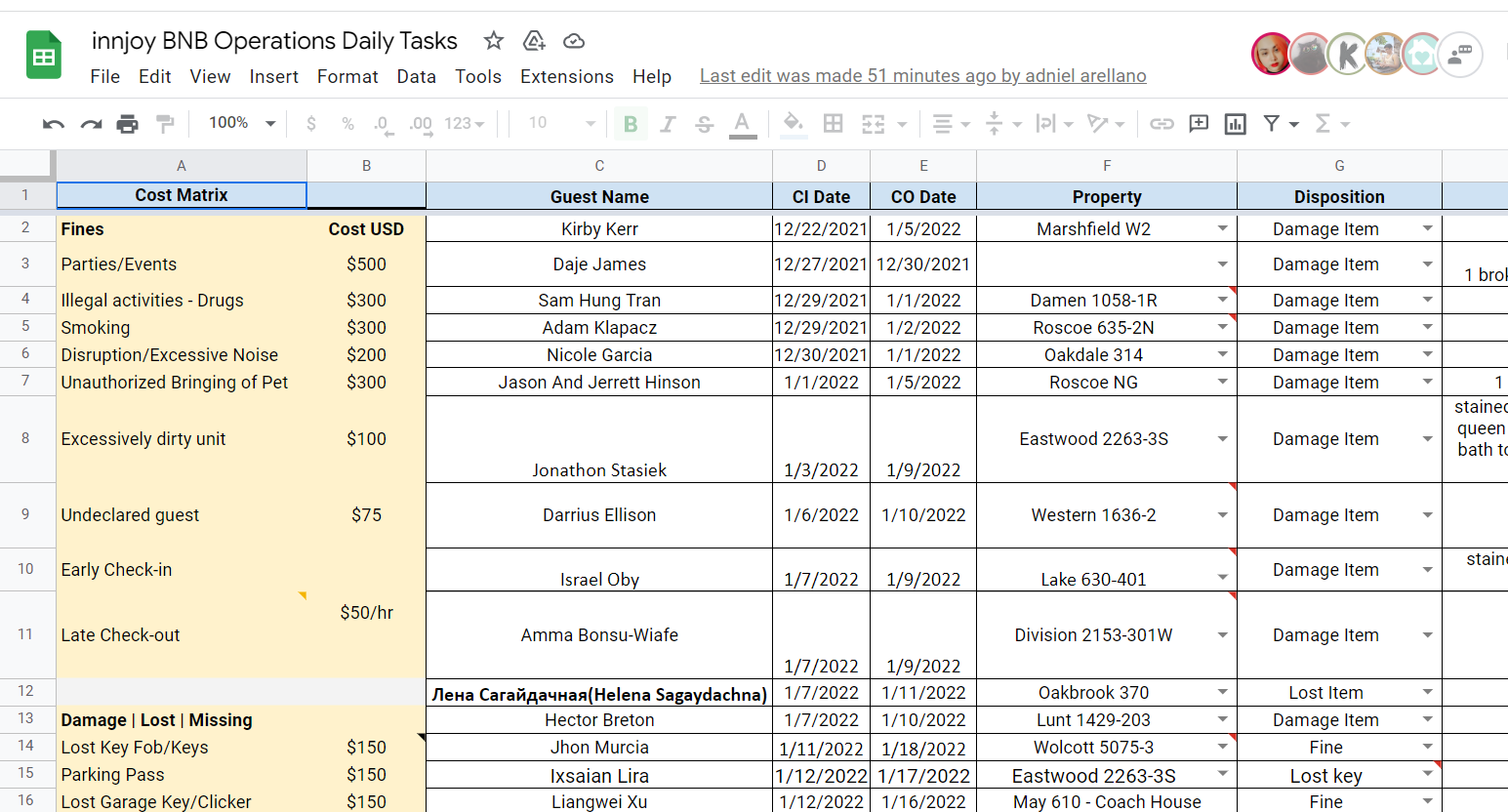Open the text color picker
Viewport: 1508px width, 812px height.
point(743,124)
